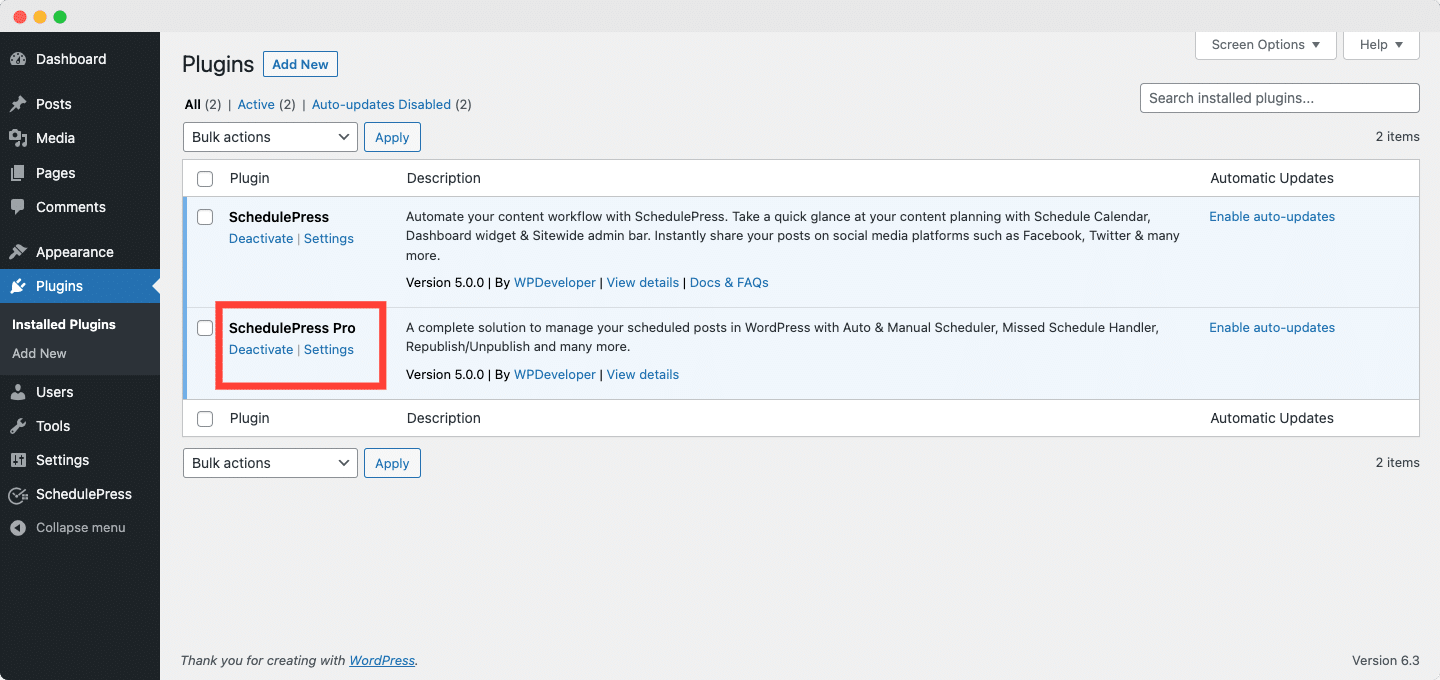Screen dimensions: 1440x680
Task: Filter plugins by Active
Action: 256,104
